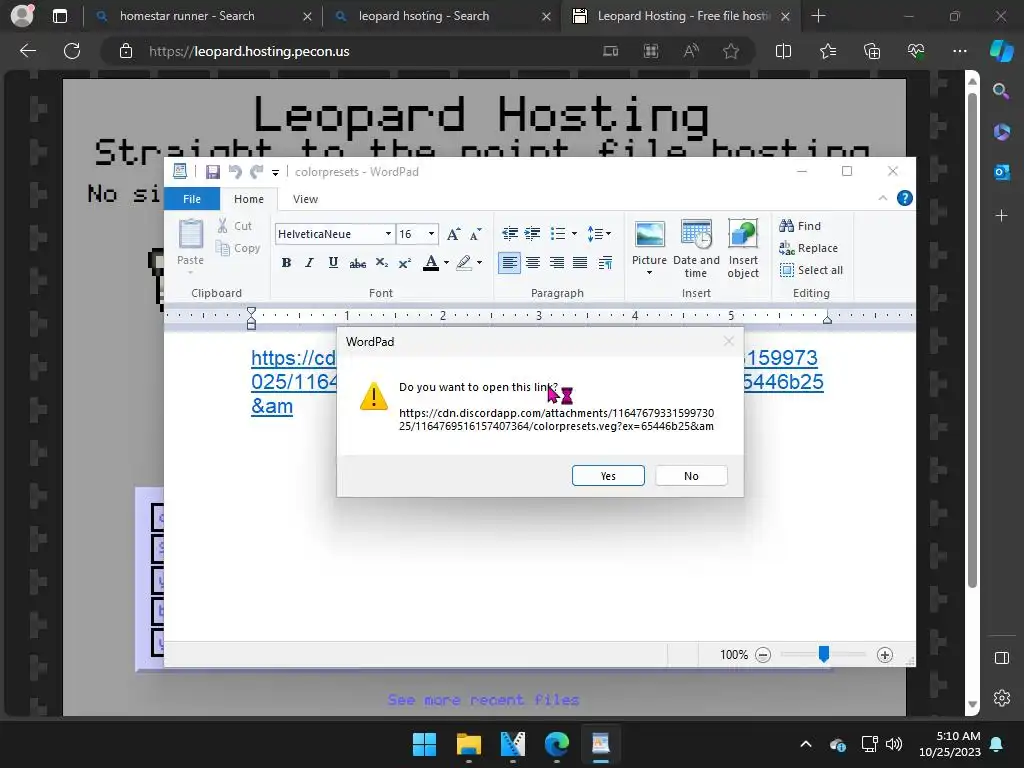The width and height of the screenshot is (1024, 768).
Task: Click the zoom in plus button
Action: point(884,654)
